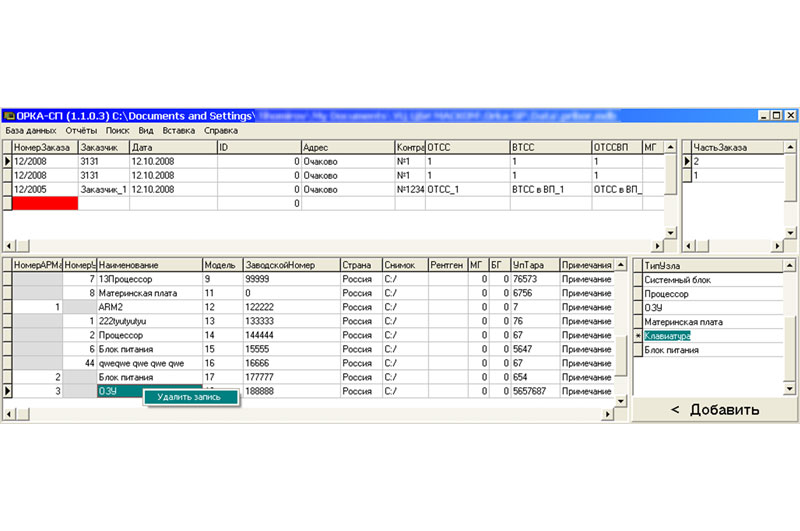Image resolution: width=800 pixels, height=531 pixels.
Task: Click the УпТара column header
Action: pyautogui.click(x=535, y=265)
